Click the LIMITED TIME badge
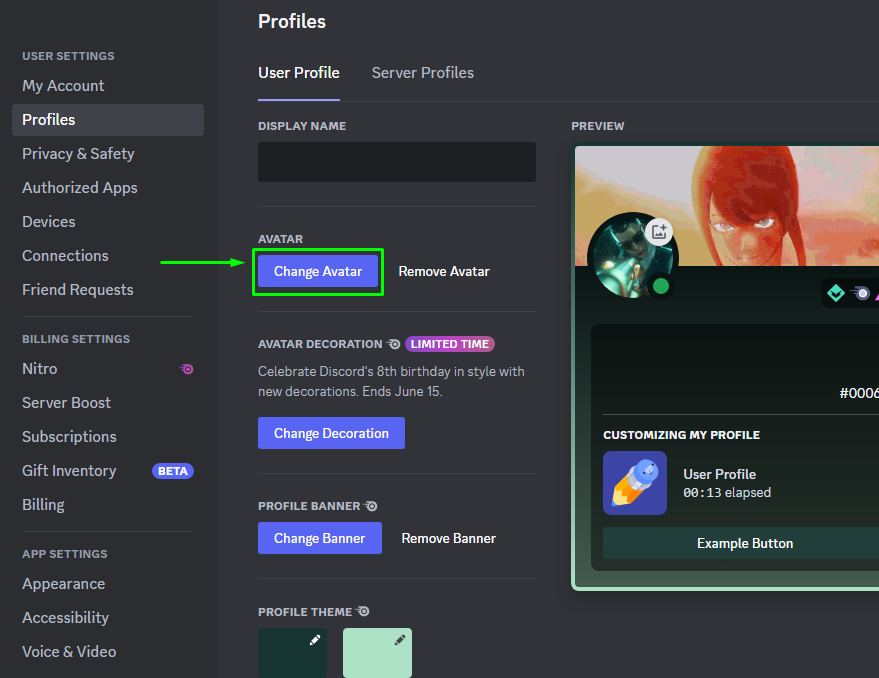Viewport: 879px width, 678px height. 450,344
